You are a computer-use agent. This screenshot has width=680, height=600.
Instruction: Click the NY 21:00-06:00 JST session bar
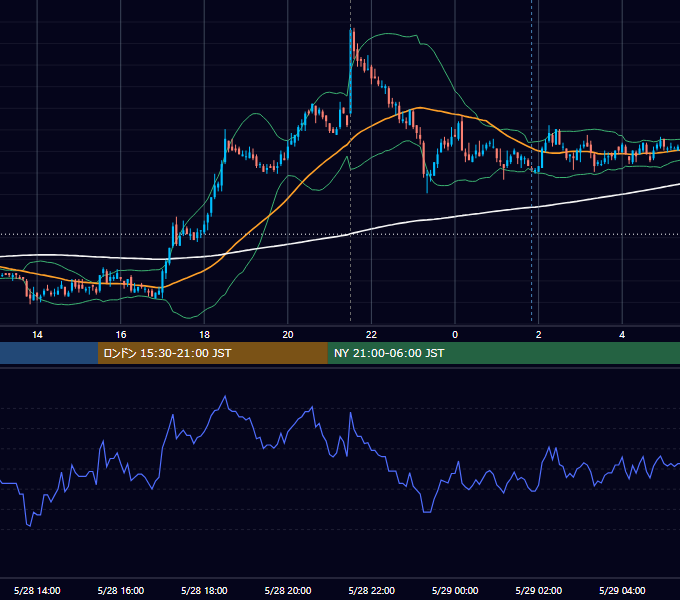pos(503,353)
